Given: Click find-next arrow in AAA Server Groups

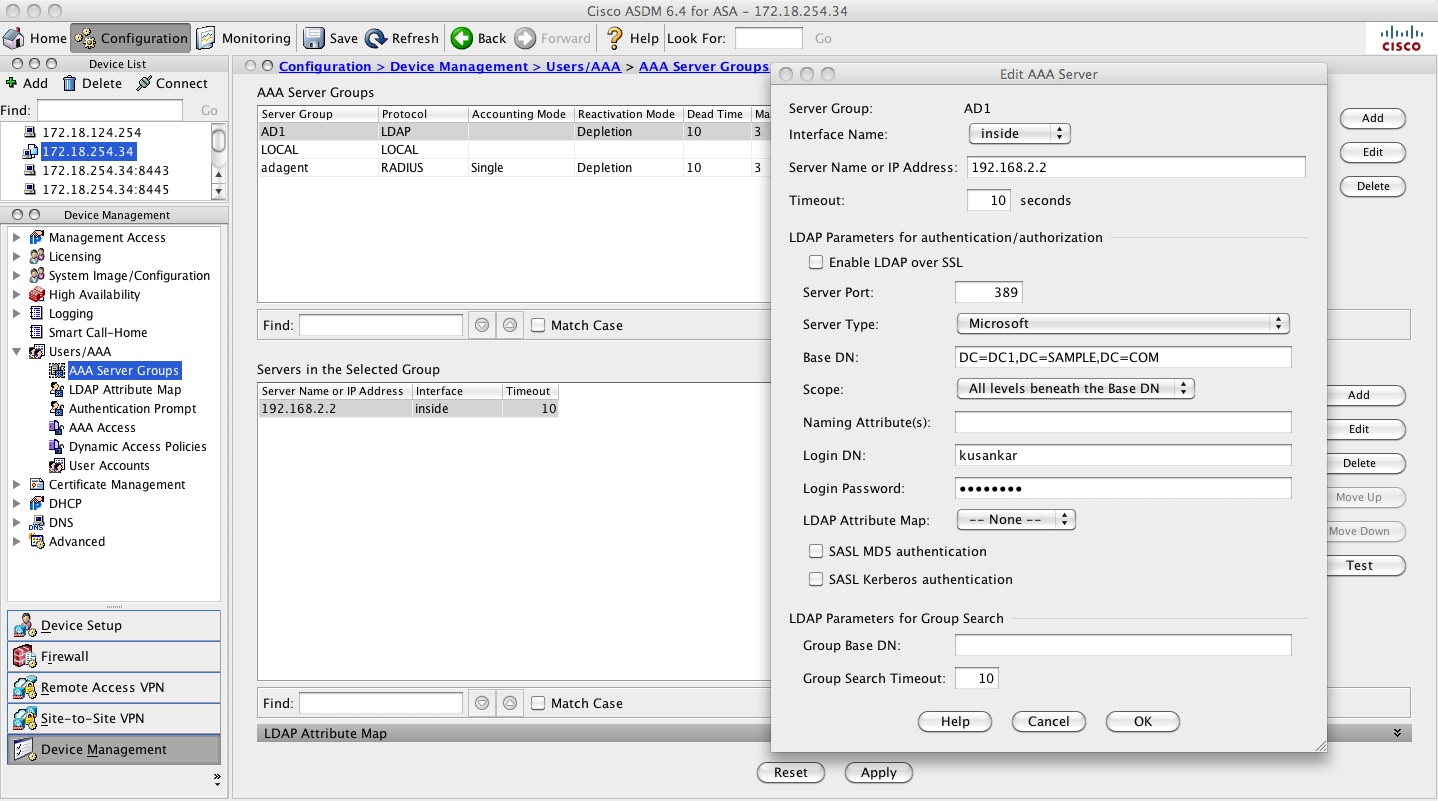Looking at the screenshot, I should (482, 325).
